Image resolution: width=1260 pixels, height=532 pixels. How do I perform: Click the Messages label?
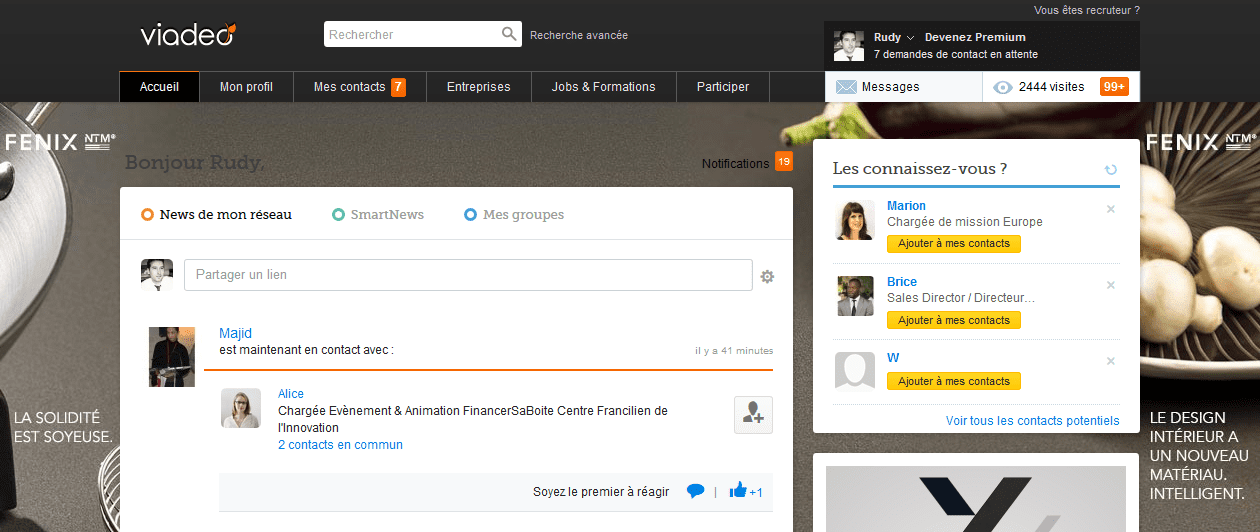pyautogui.click(x=890, y=87)
